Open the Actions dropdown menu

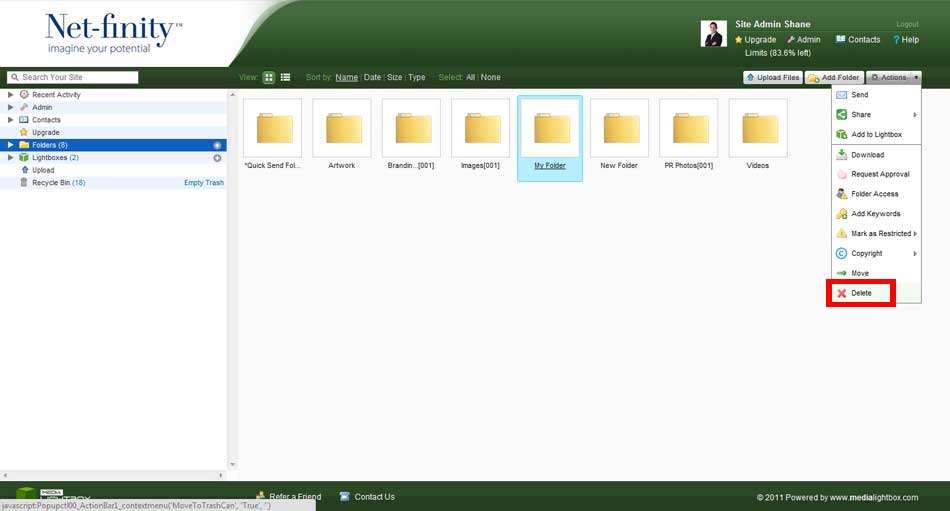pos(893,77)
